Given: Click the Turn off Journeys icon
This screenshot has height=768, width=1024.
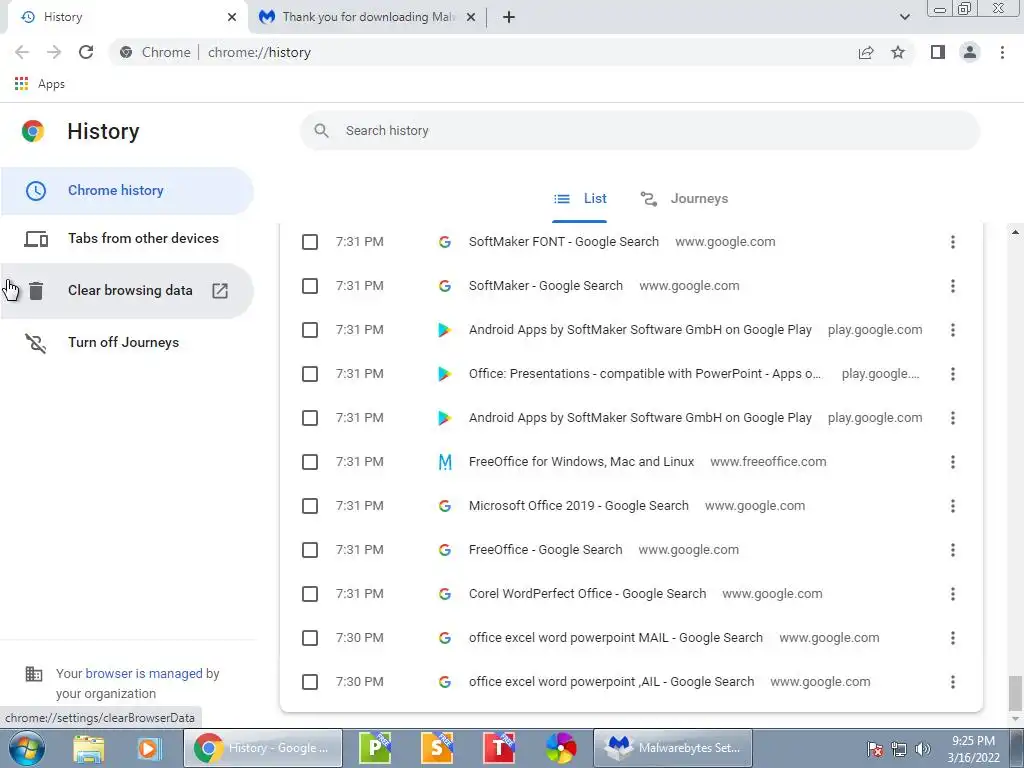Looking at the screenshot, I should (x=35, y=343).
